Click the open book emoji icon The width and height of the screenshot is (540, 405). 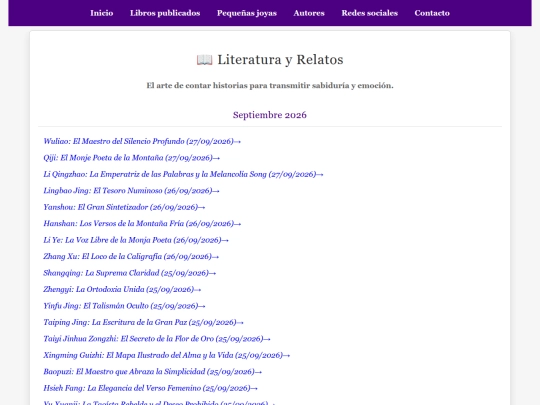tap(205, 60)
